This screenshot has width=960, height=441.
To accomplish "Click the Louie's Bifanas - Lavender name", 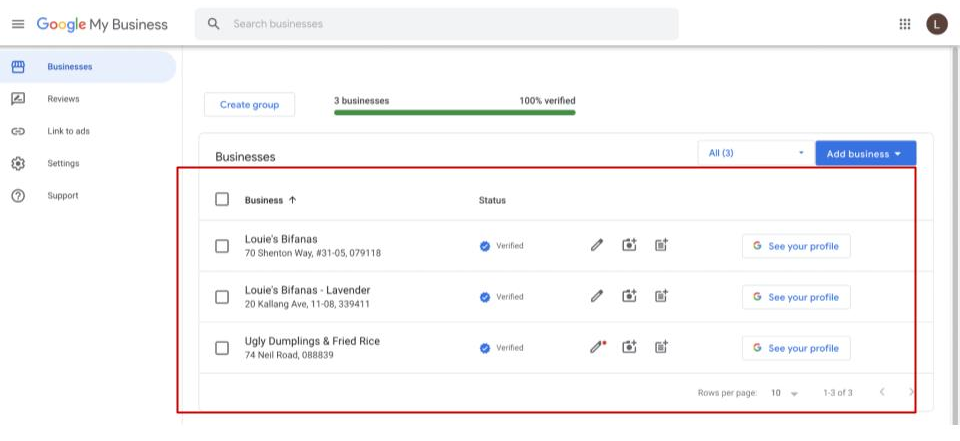I will tap(307, 290).
